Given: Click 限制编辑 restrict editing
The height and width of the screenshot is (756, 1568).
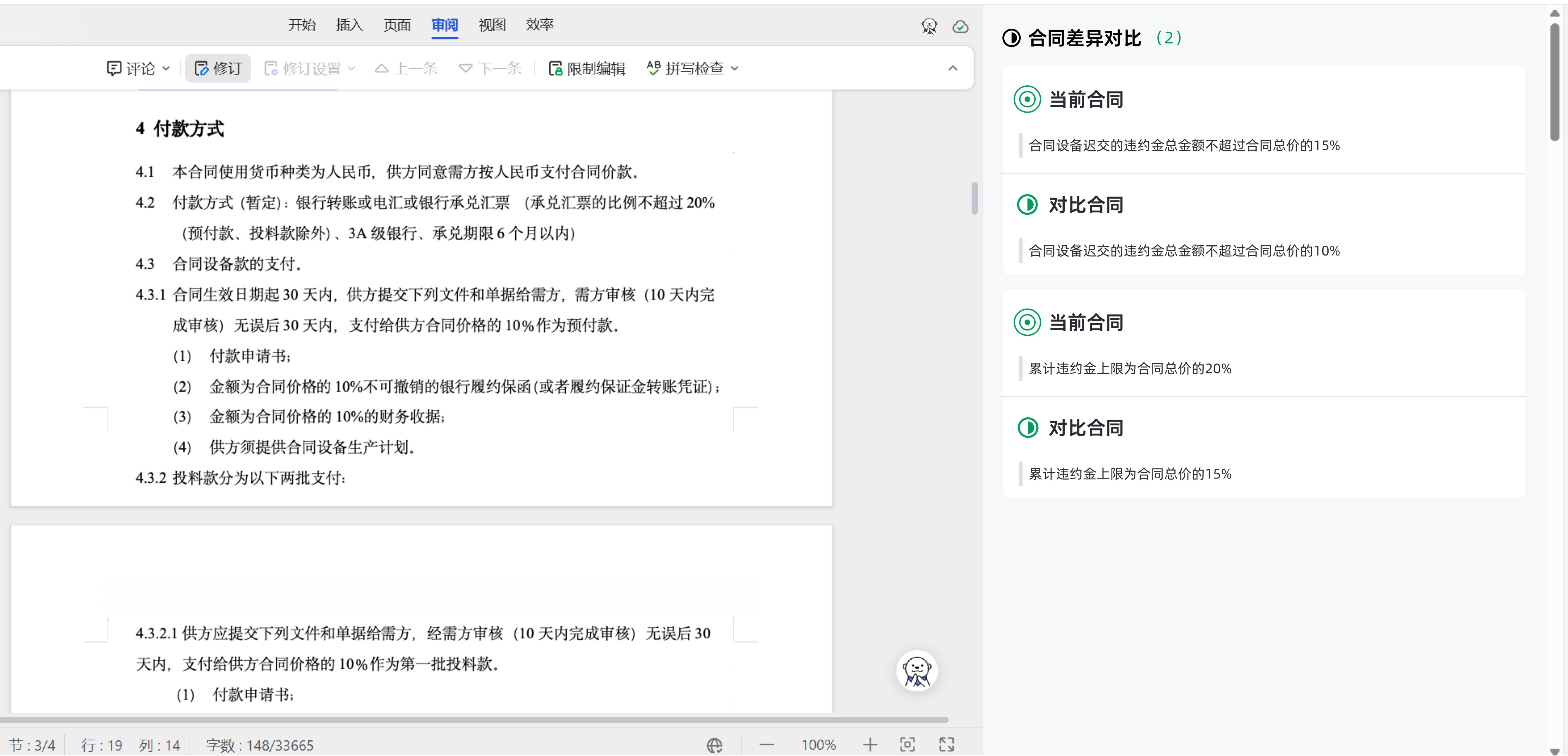Looking at the screenshot, I should (587, 68).
